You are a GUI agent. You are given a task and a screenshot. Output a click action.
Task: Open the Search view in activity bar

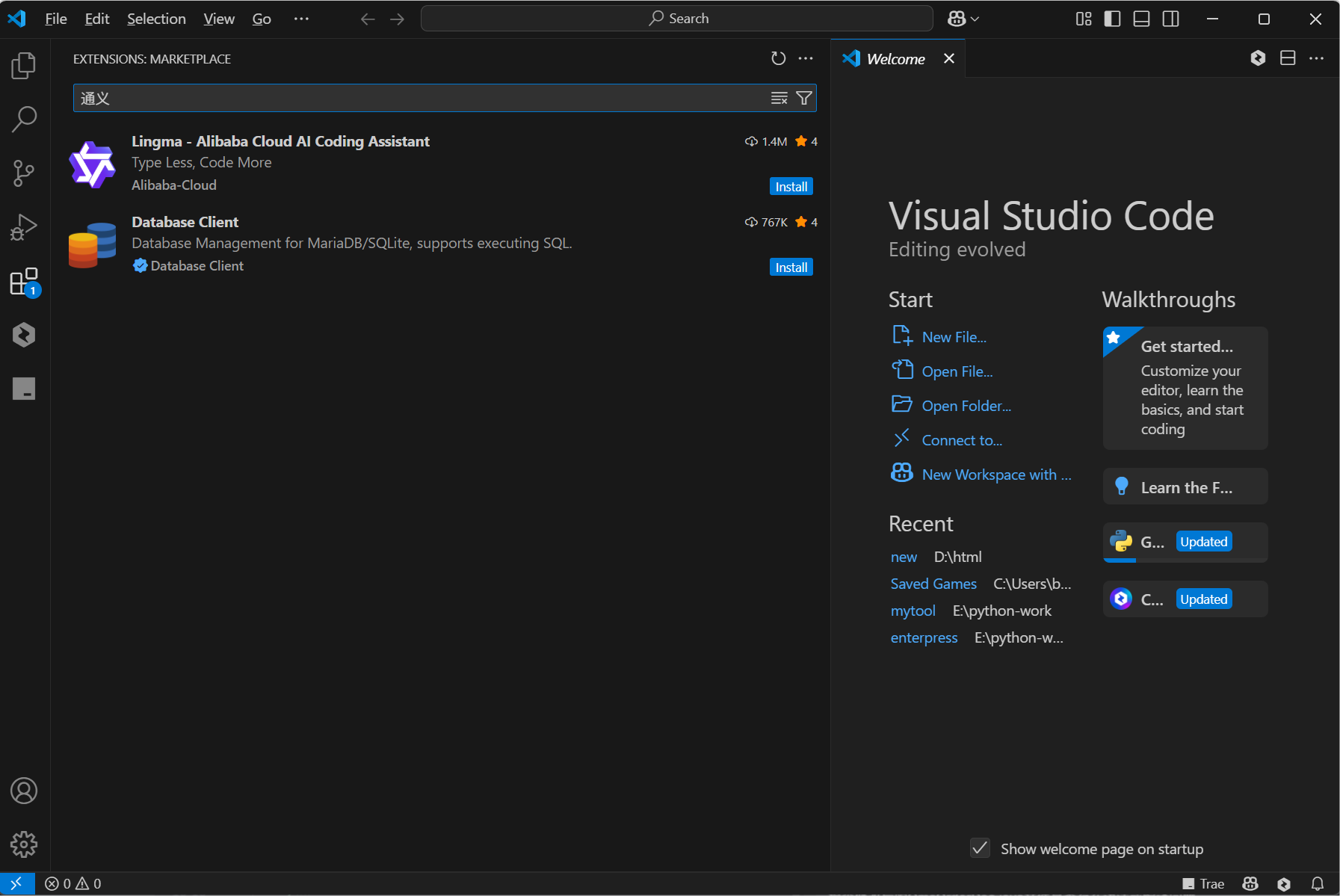pos(24,120)
